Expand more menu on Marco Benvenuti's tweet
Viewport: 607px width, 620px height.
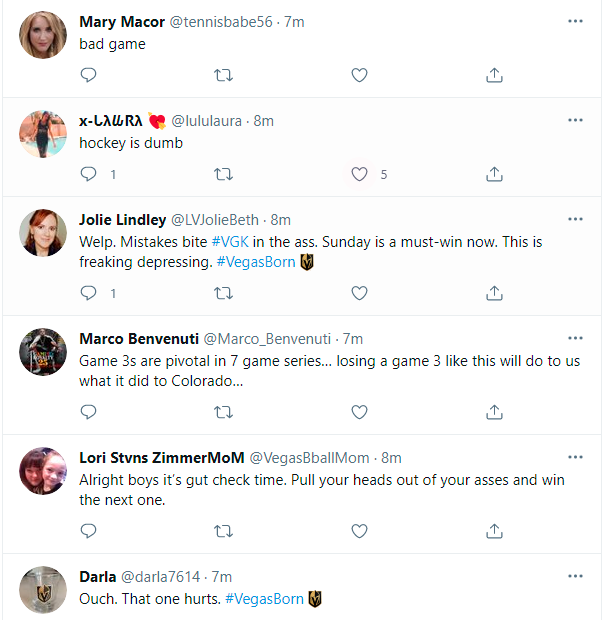(575, 338)
